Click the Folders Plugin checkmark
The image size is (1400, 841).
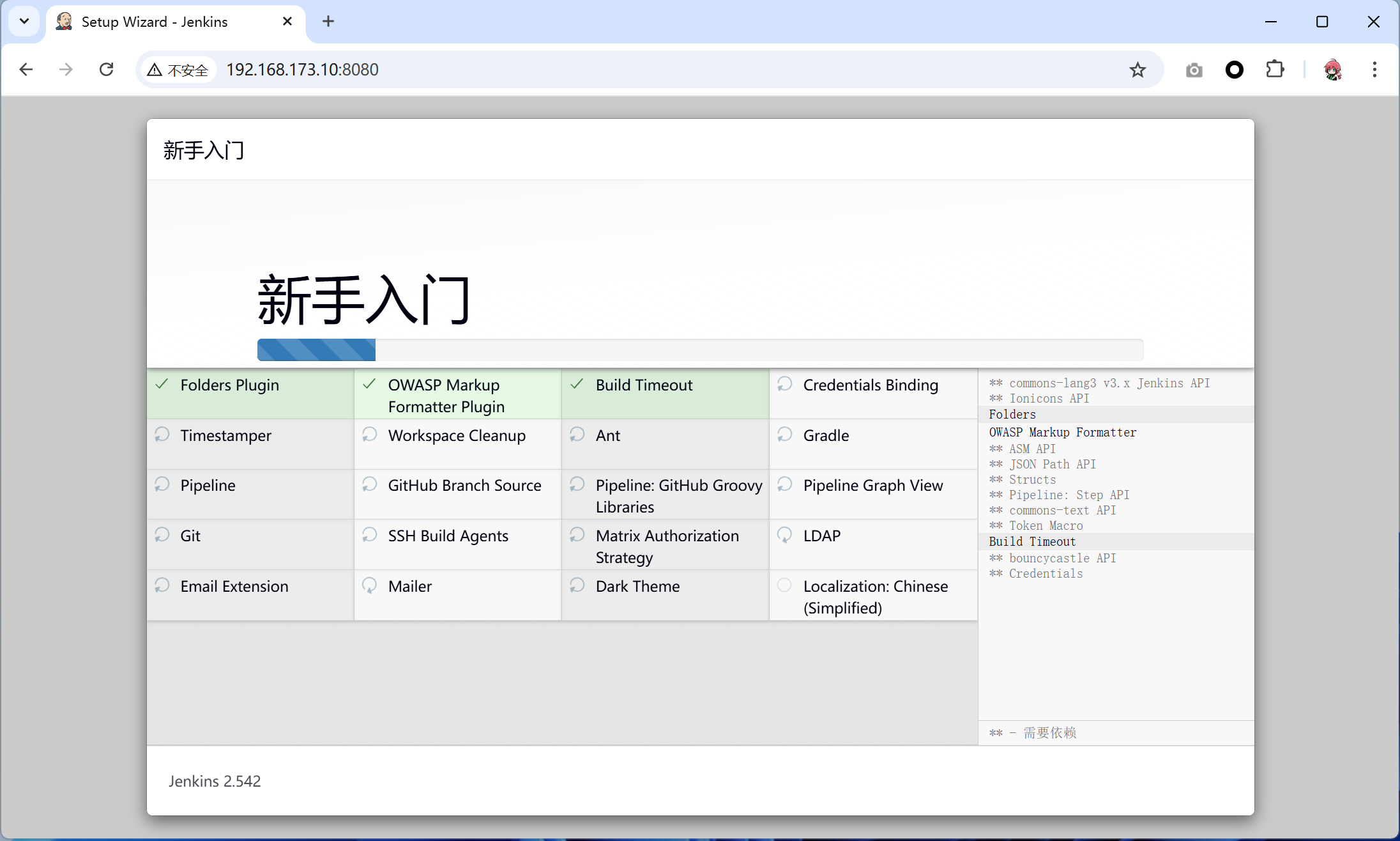click(162, 384)
